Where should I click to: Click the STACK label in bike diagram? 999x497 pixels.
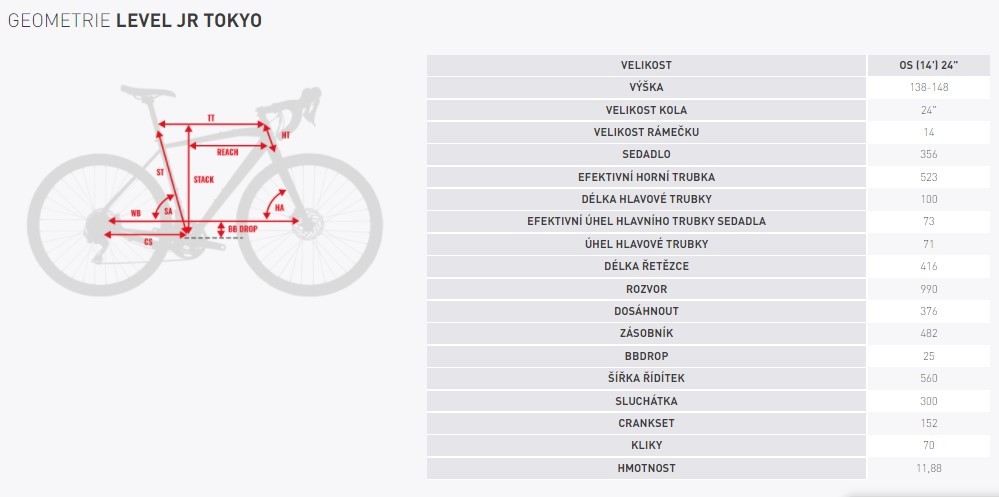point(203,180)
